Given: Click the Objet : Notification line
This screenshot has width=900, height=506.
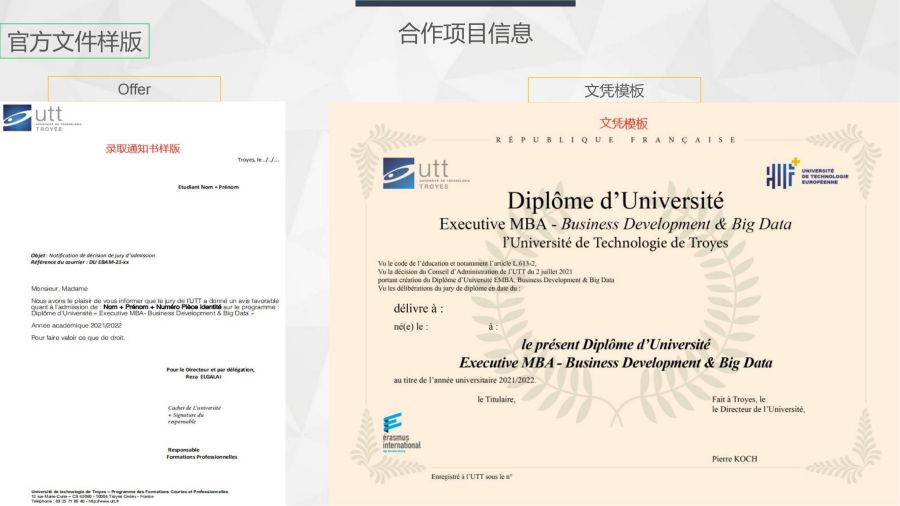Looking at the screenshot, I should pos(93,255).
